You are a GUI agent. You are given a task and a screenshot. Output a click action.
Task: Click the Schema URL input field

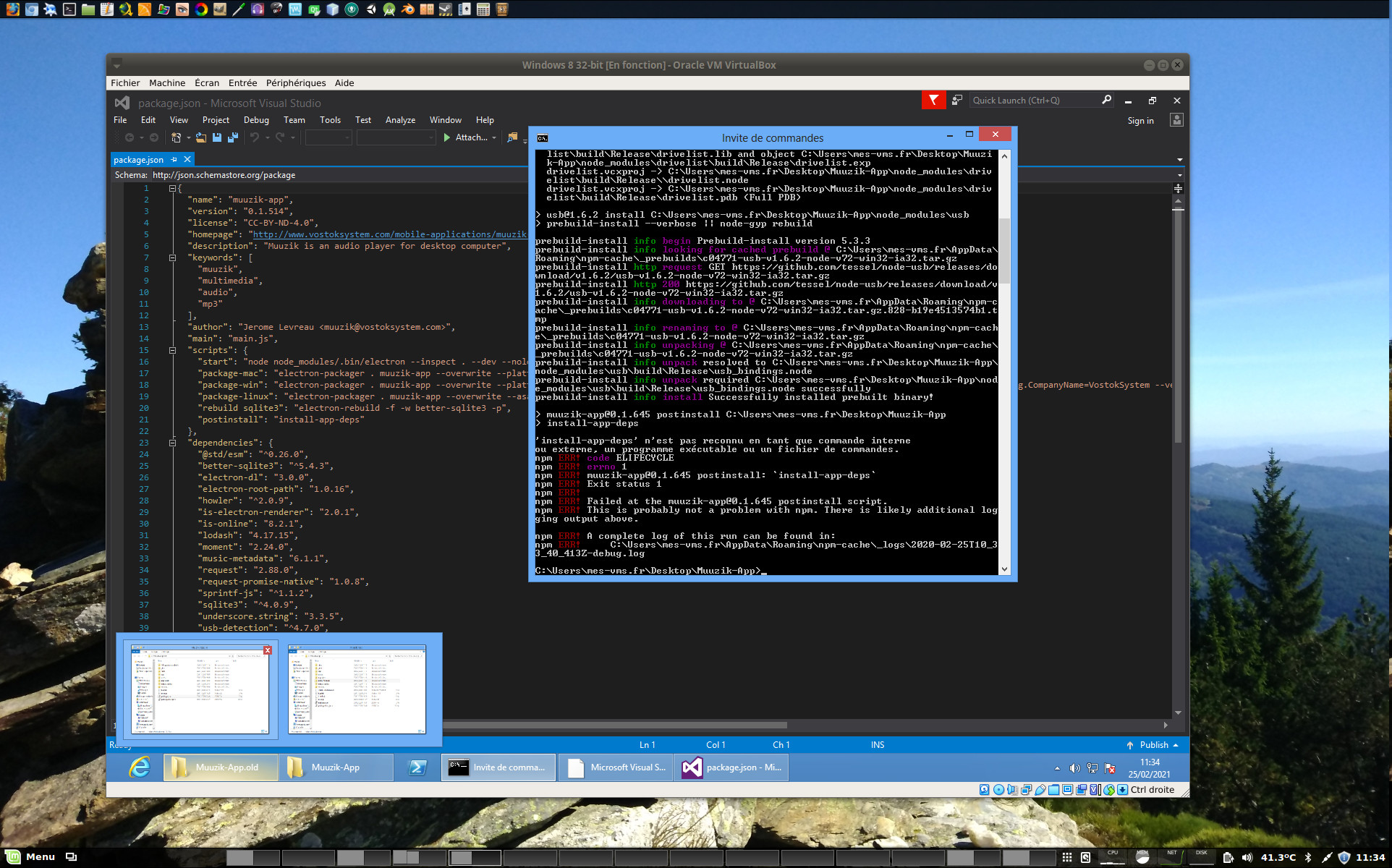tap(340, 175)
